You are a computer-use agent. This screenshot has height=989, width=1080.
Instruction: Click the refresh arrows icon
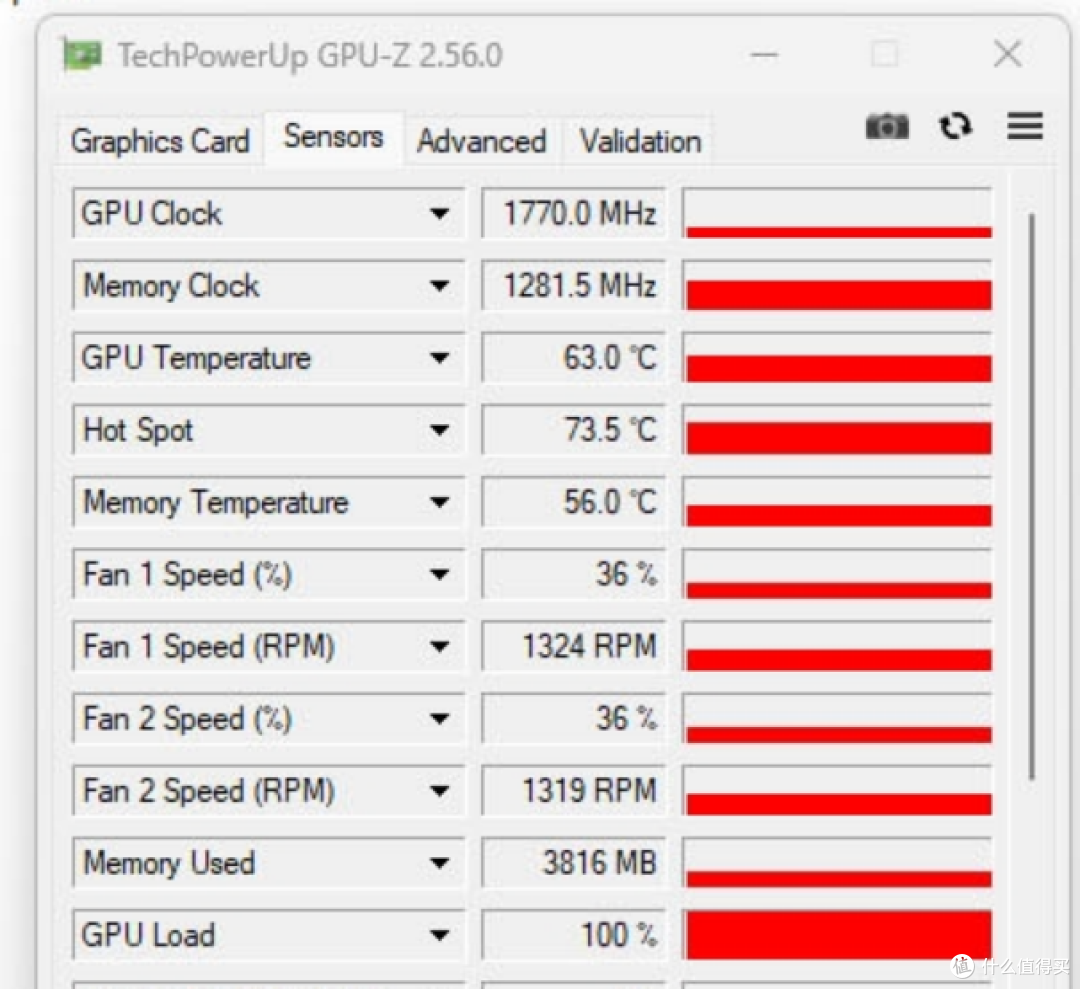[955, 126]
